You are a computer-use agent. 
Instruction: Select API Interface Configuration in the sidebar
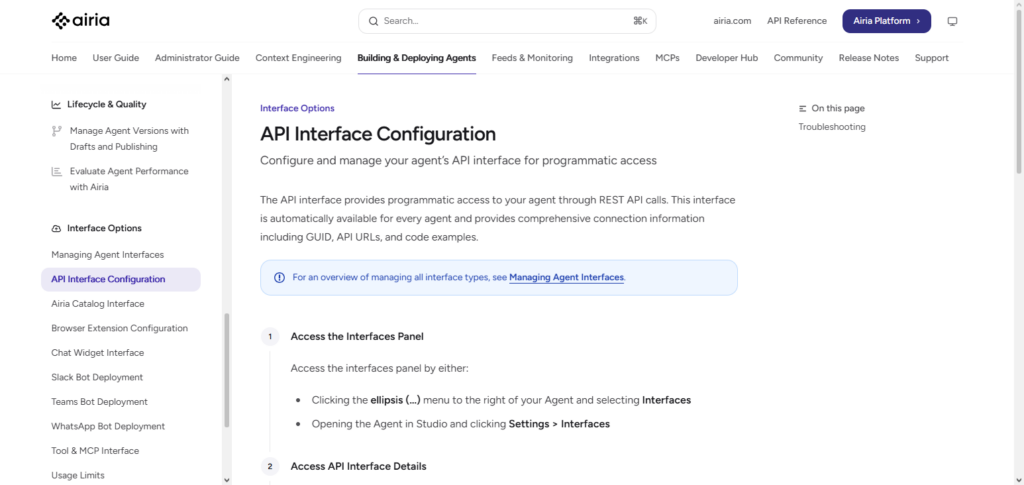point(121,279)
